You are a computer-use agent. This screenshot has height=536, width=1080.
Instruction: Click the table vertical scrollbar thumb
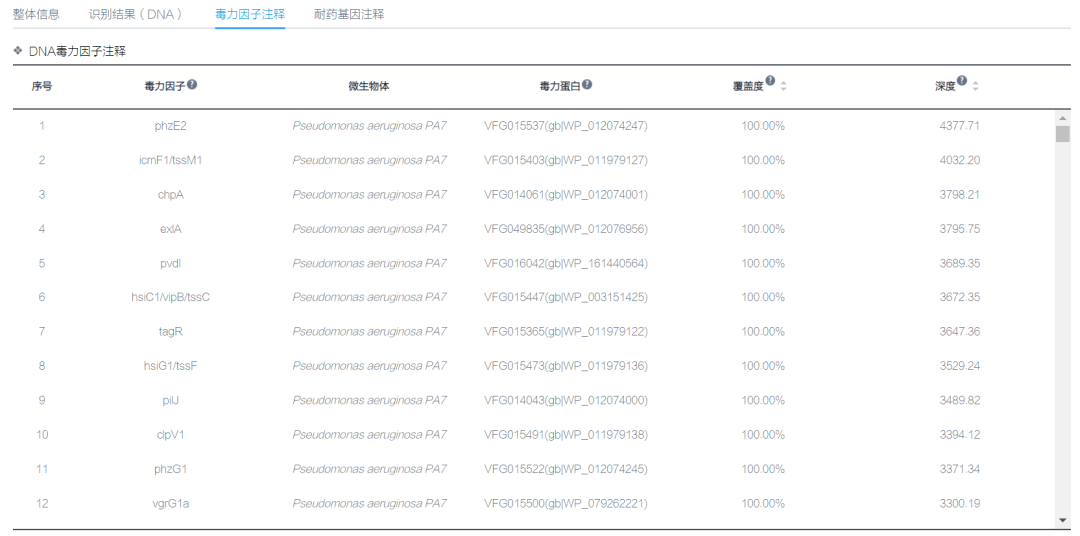tap(1063, 134)
